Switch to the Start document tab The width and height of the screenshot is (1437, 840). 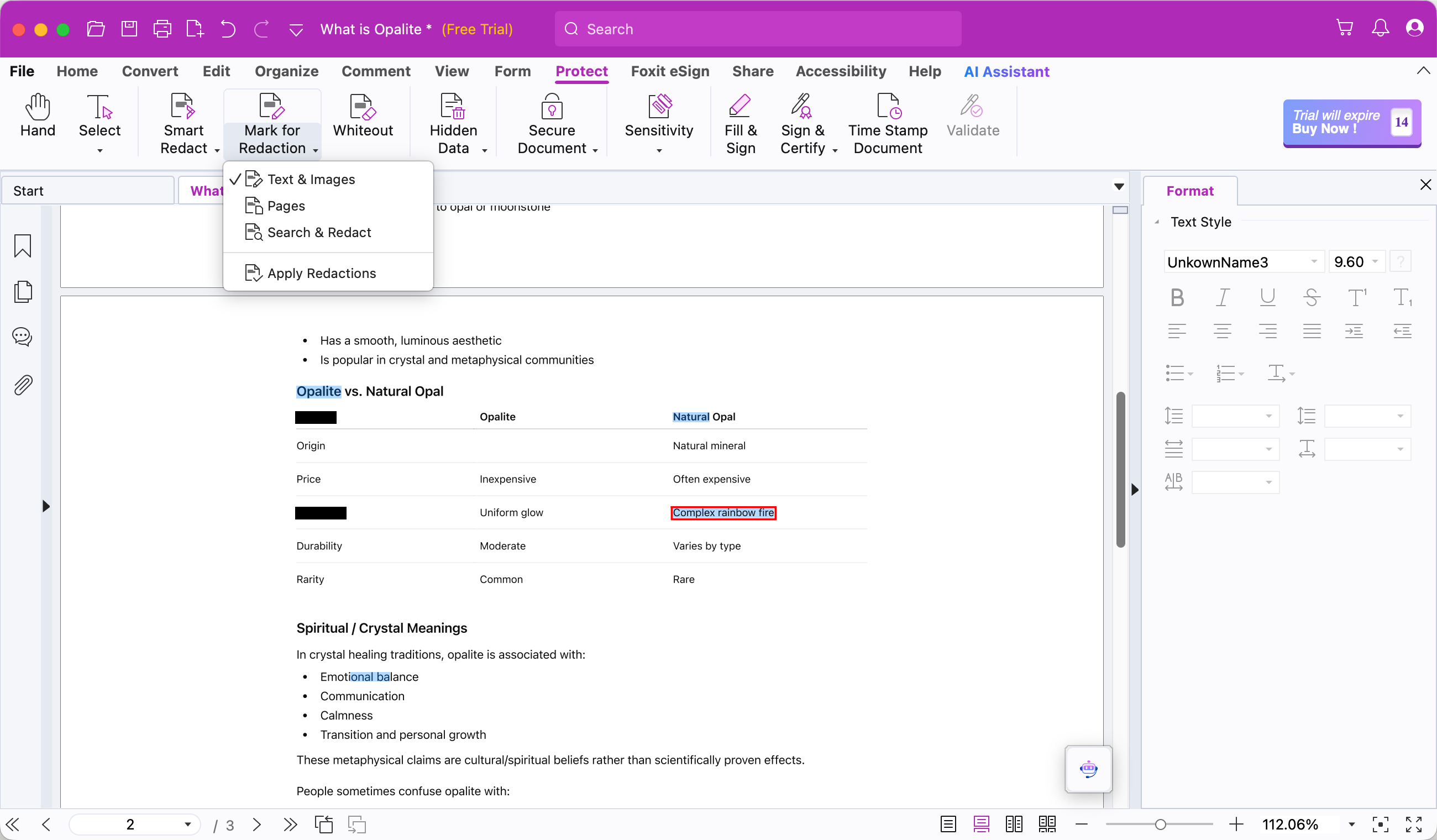coord(88,191)
